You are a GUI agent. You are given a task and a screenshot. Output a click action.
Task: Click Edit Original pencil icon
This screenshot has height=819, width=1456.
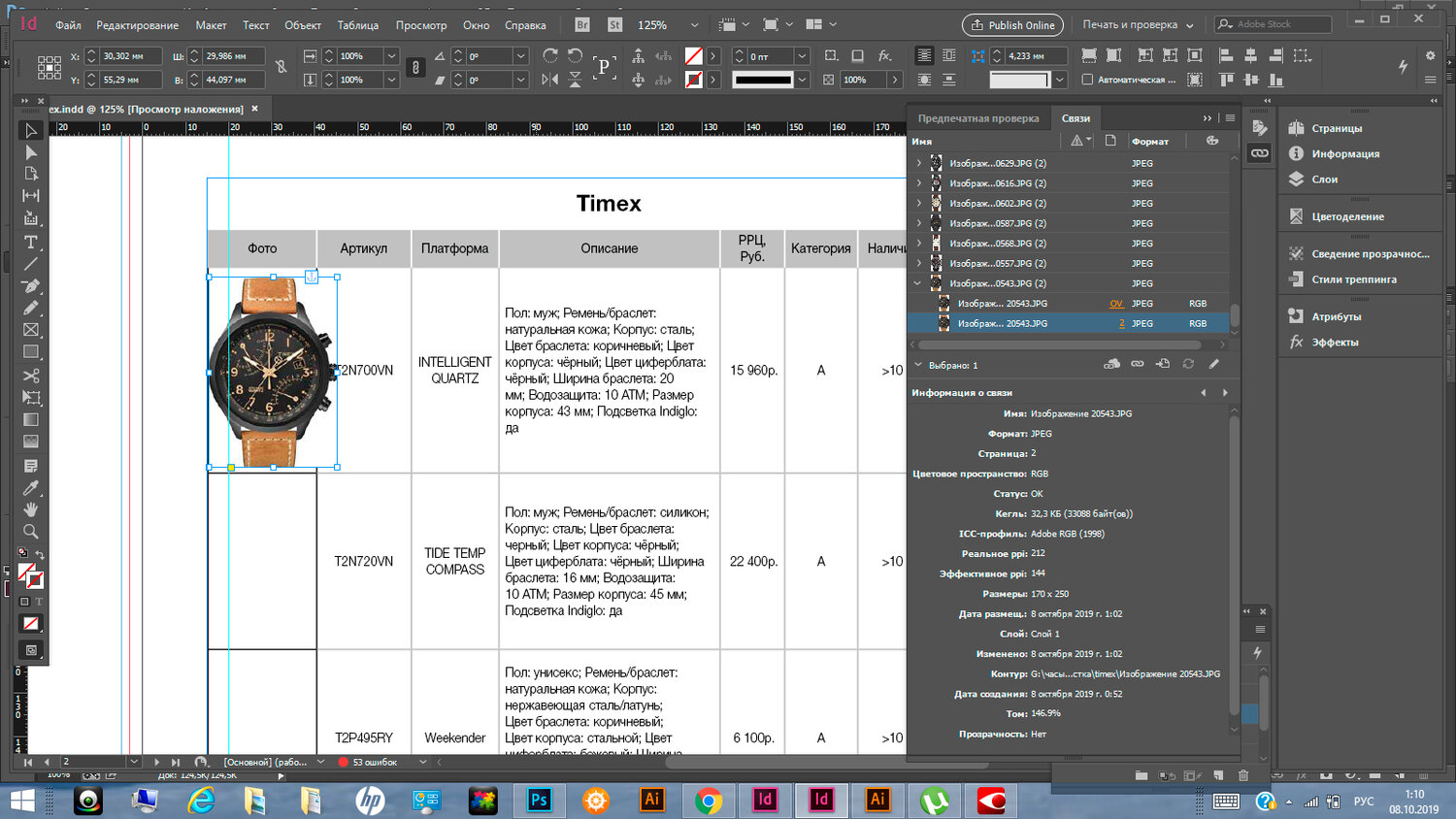1213,364
